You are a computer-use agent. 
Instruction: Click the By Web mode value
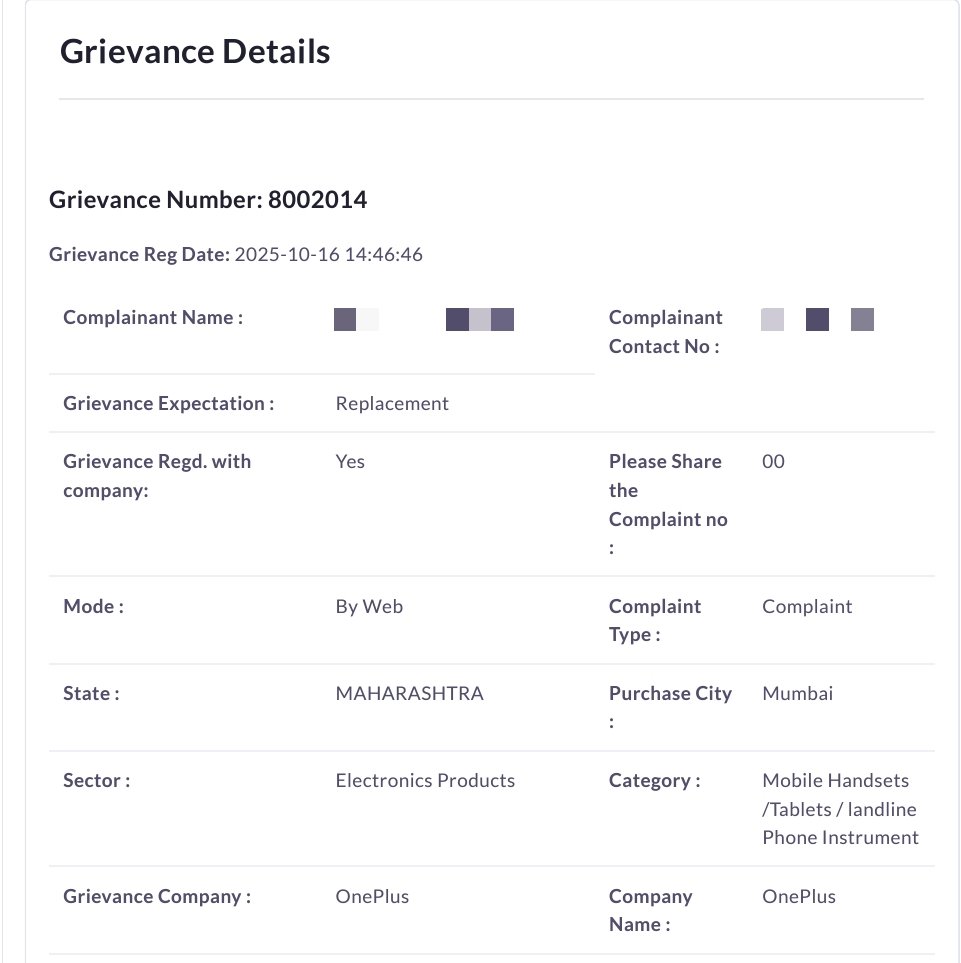click(x=369, y=606)
